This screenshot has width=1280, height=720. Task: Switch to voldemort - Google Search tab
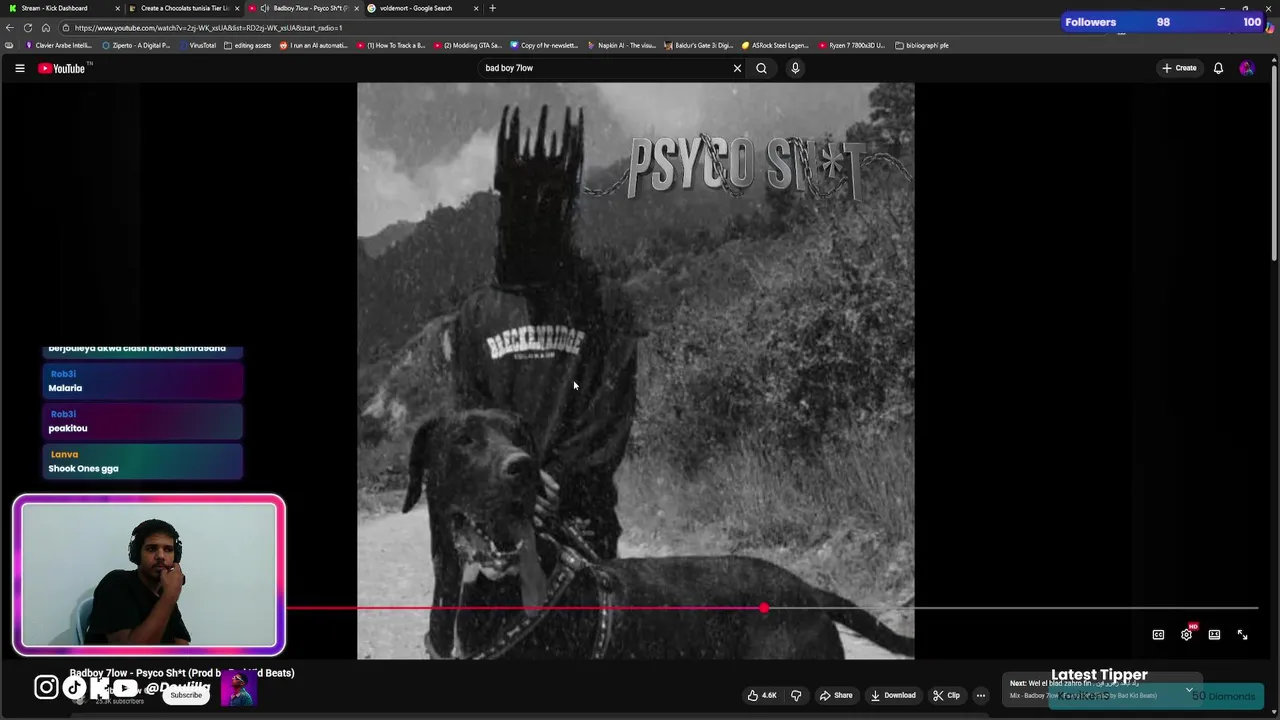423,8
